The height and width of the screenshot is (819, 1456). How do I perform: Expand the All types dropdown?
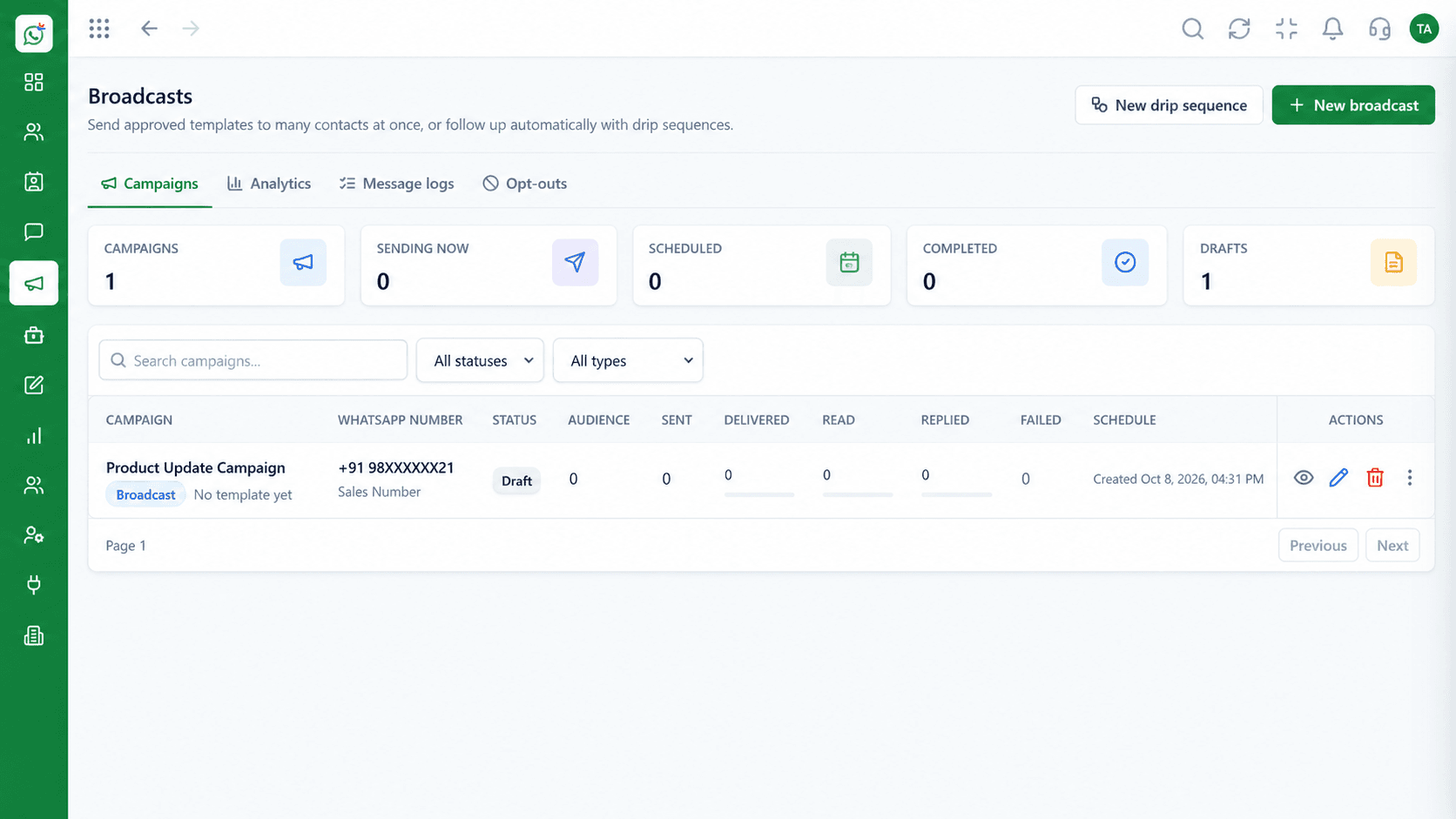[628, 360]
